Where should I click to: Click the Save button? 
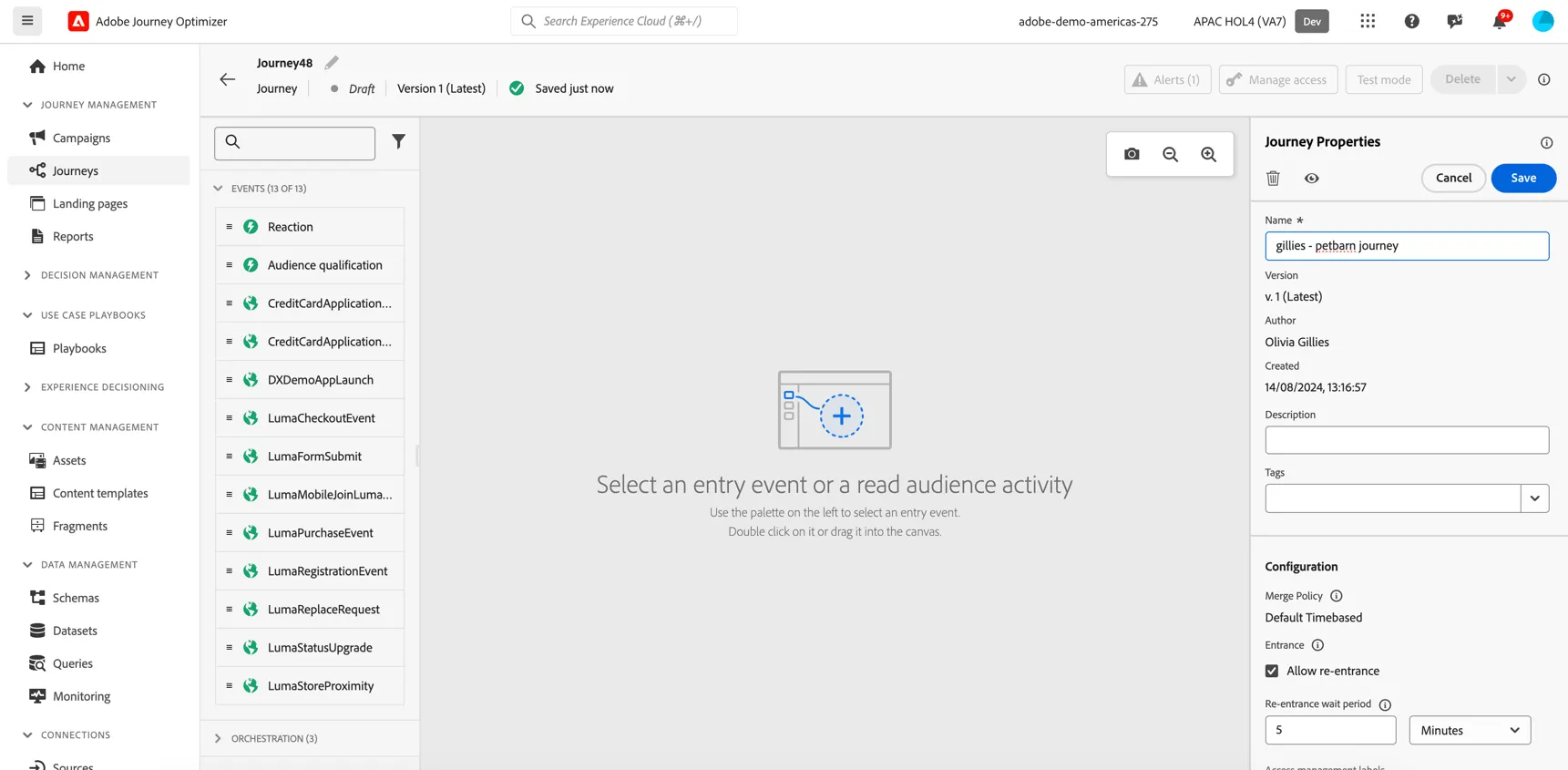[1523, 178]
